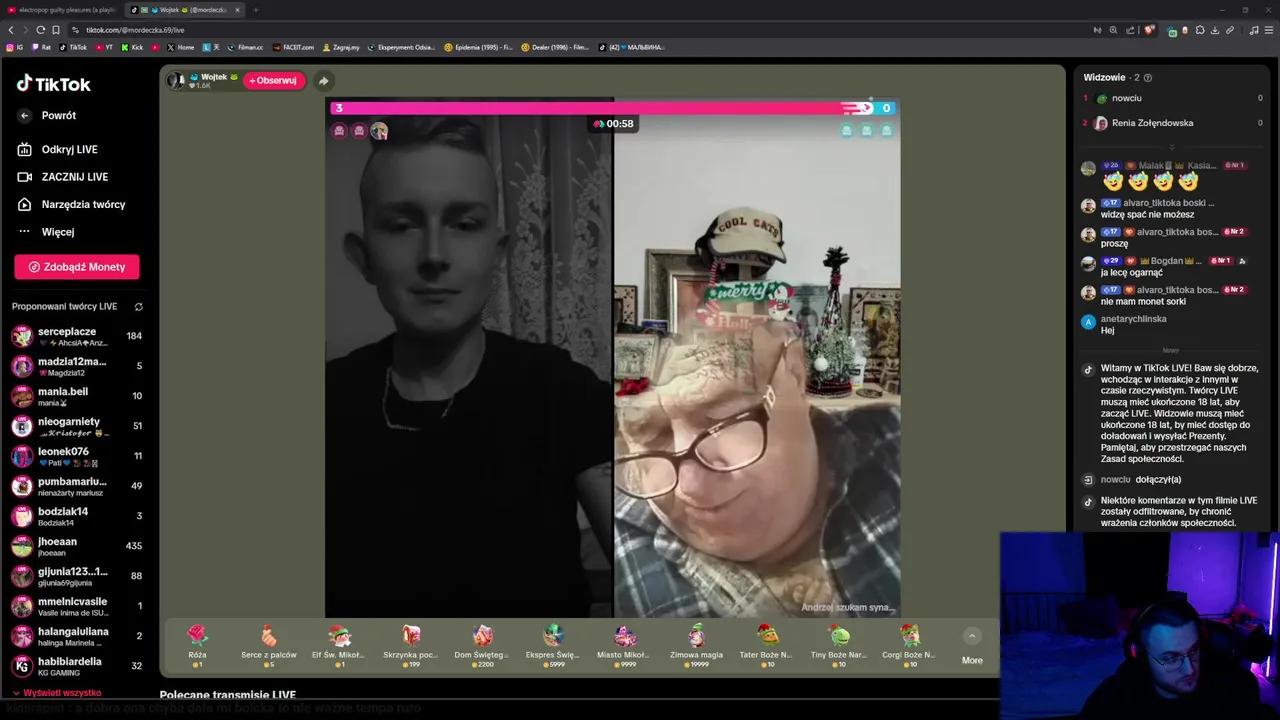Share the Wojtek live stream

(x=323, y=81)
